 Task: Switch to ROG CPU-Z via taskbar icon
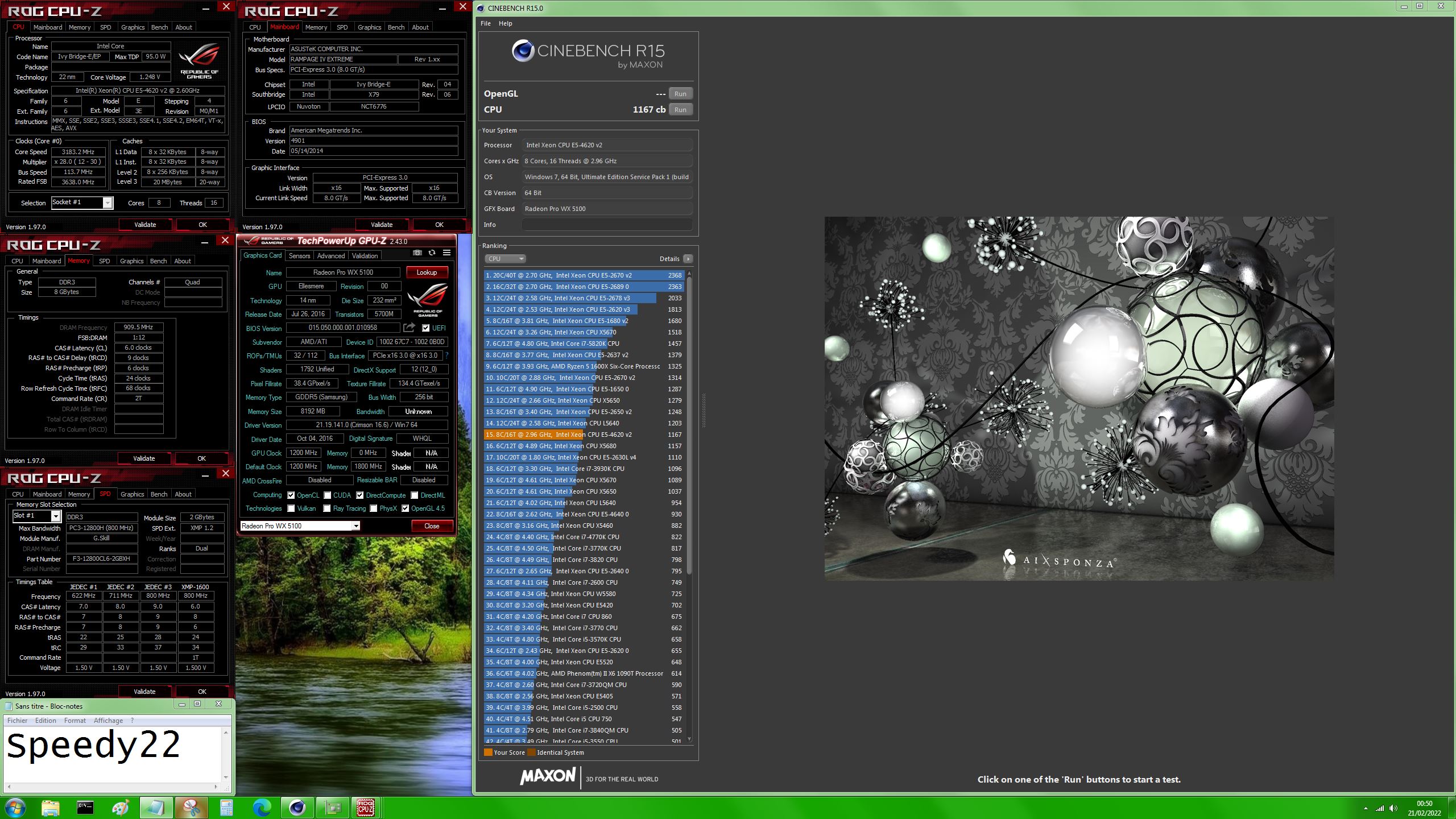tap(365, 808)
